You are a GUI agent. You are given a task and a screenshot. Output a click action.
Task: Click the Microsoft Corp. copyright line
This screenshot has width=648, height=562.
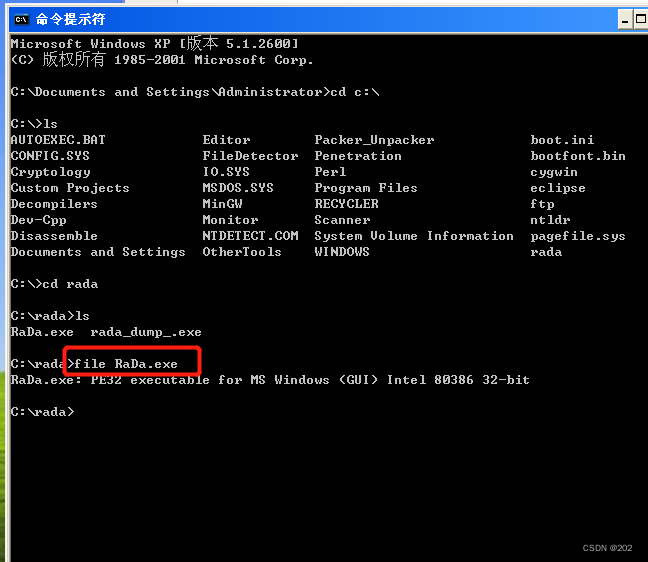162,60
